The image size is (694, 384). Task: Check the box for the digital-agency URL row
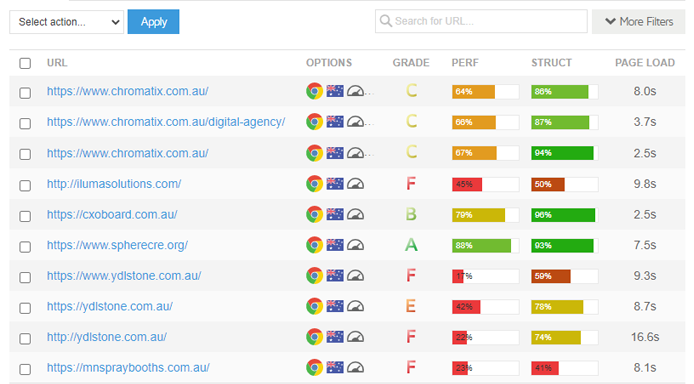pyautogui.click(x=25, y=123)
